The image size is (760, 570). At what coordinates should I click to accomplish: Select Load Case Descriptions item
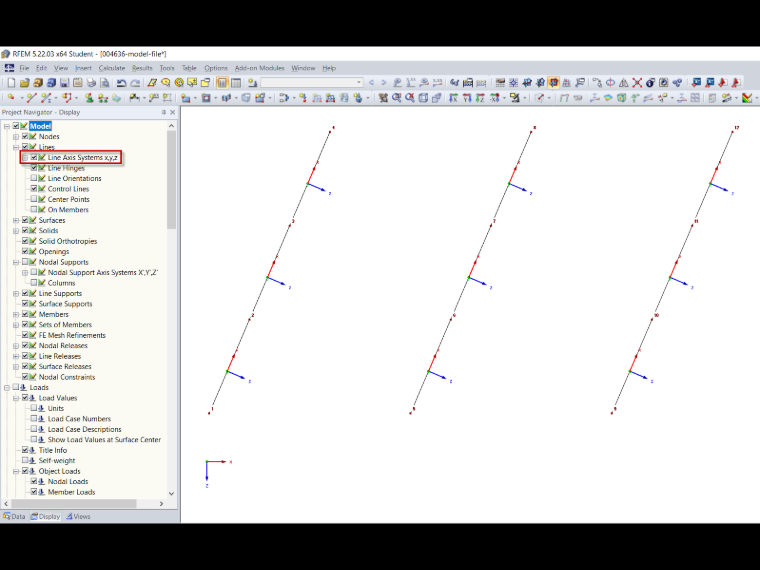[84, 429]
